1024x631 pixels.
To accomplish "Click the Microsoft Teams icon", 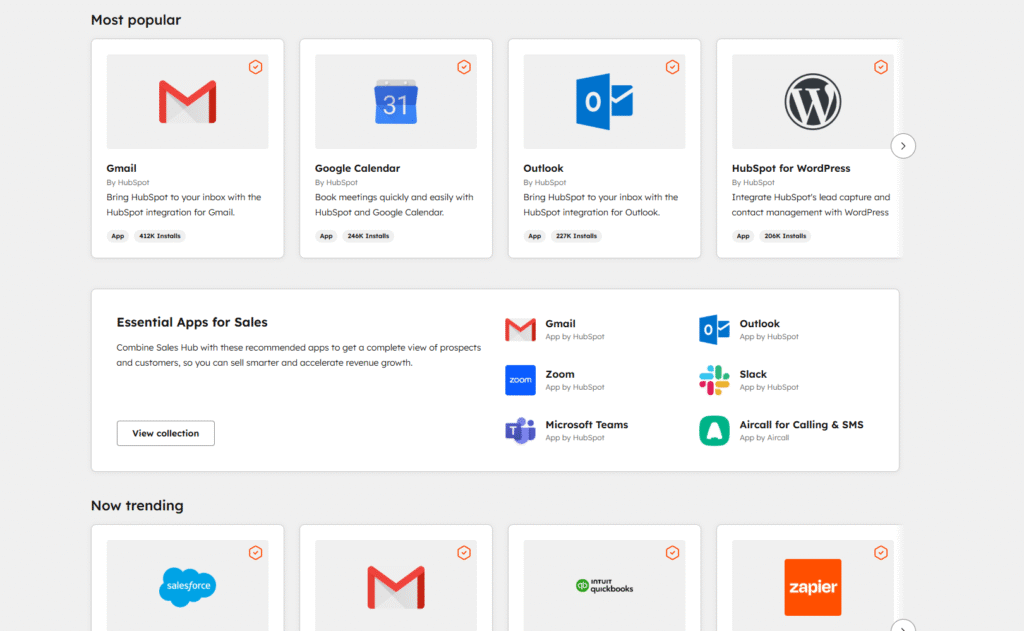I will [520, 430].
